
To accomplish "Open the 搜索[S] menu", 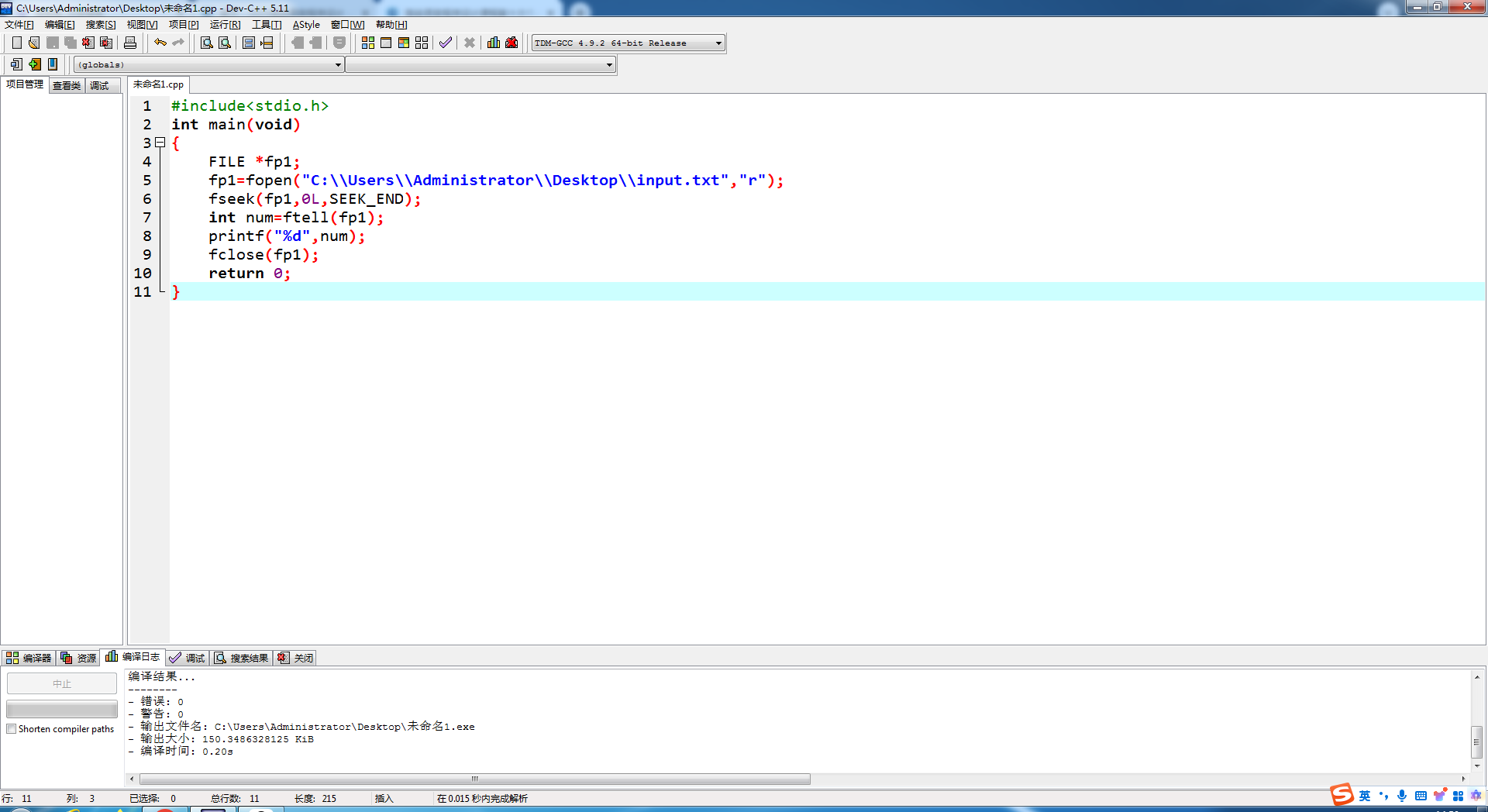I will (101, 25).
